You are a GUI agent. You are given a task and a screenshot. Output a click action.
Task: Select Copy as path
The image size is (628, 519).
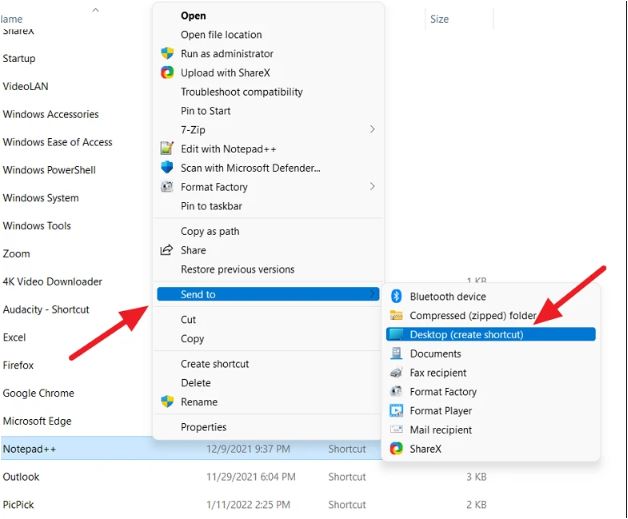tap(210, 231)
